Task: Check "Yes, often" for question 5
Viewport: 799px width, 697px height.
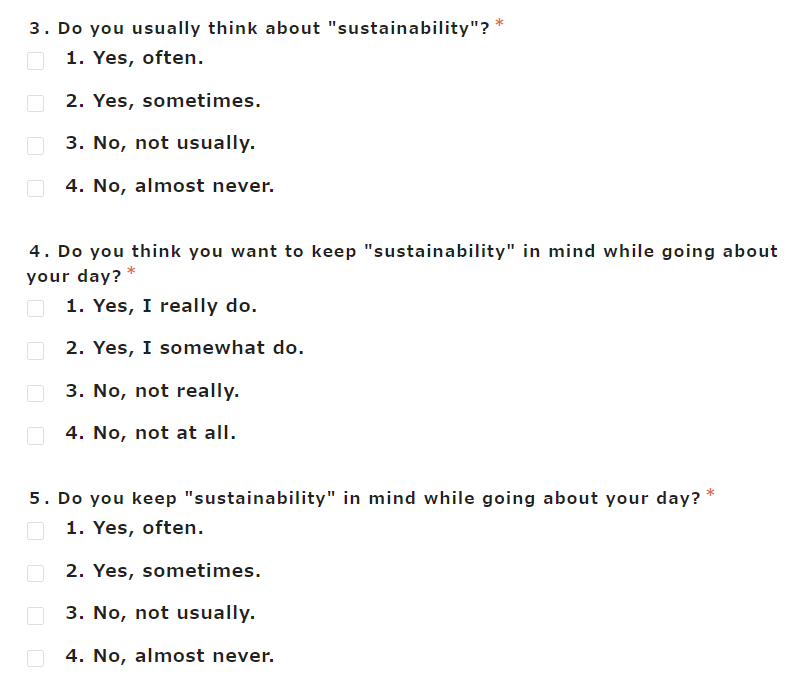Action: pos(35,530)
